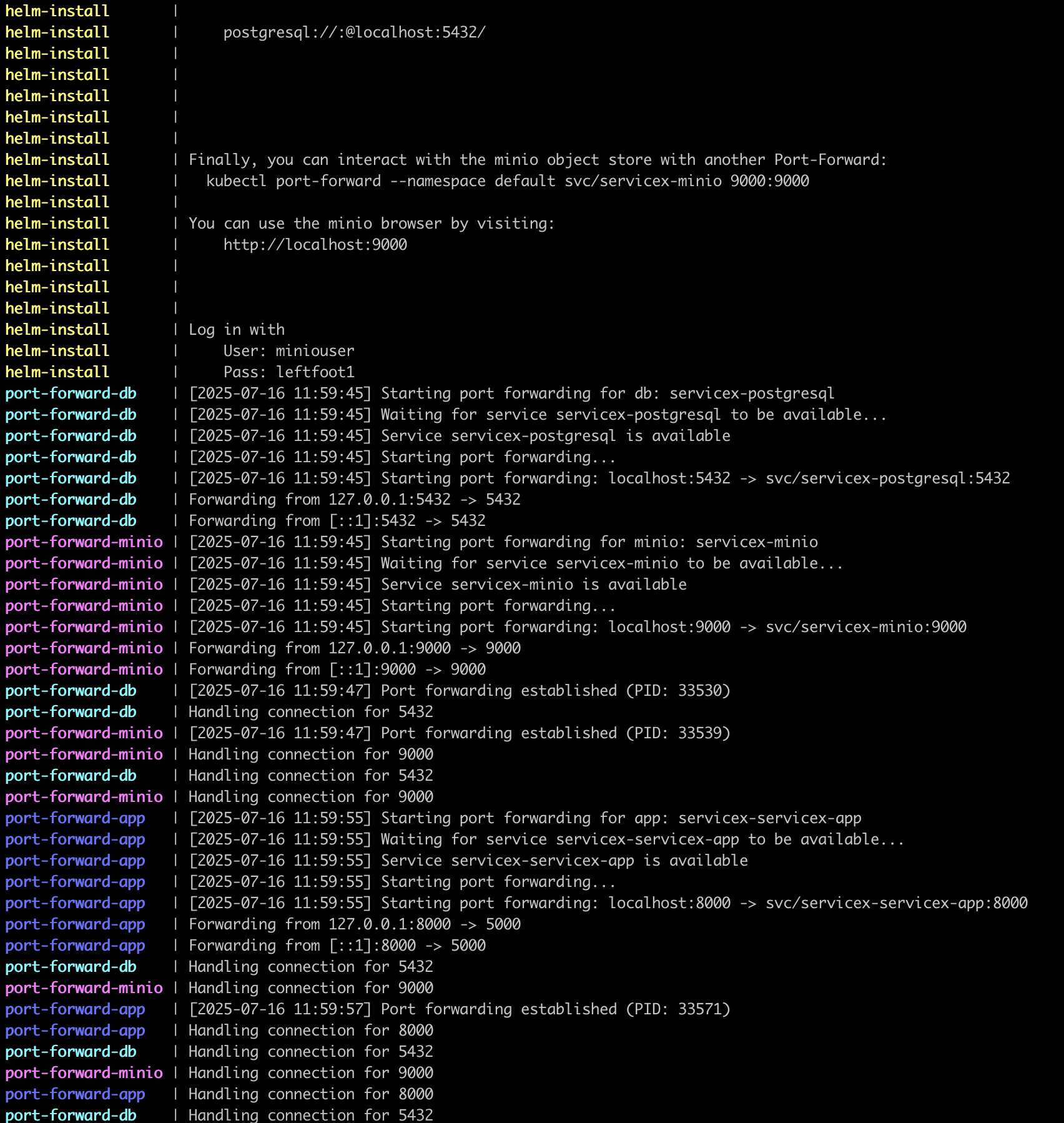Click the postgresql://:@localhost:5432/ connection string
This screenshot has height=1123, width=1064.
354,32
